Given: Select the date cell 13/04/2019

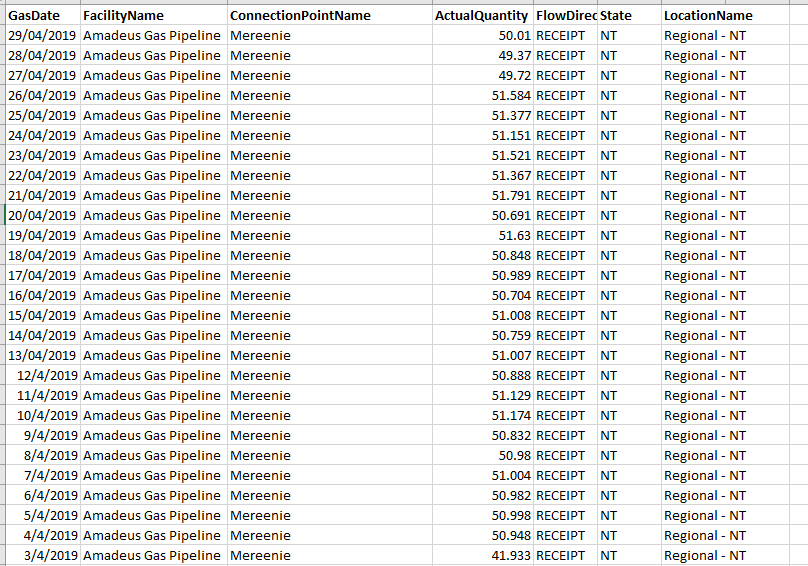Looking at the screenshot, I should click(43, 356).
